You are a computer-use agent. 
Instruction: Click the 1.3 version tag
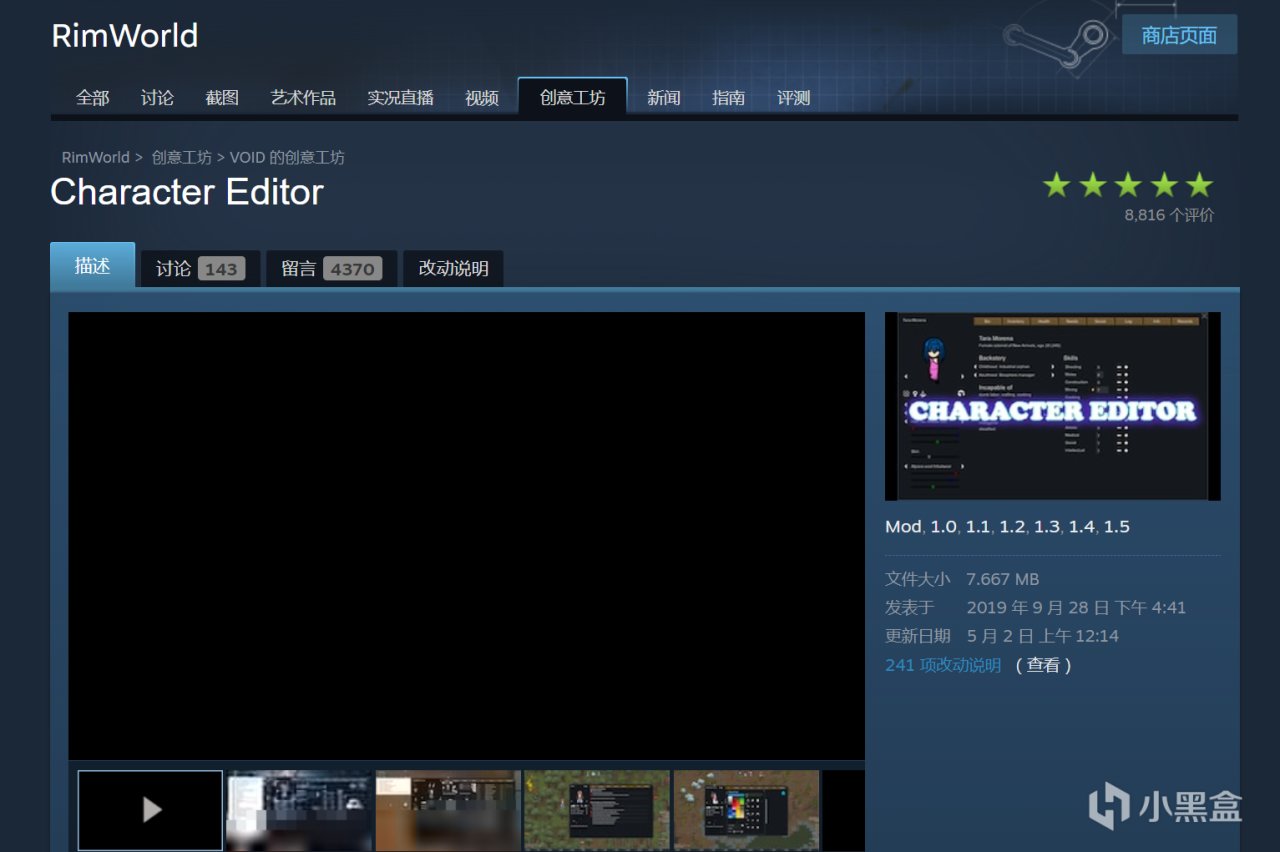click(x=1047, y=527)
